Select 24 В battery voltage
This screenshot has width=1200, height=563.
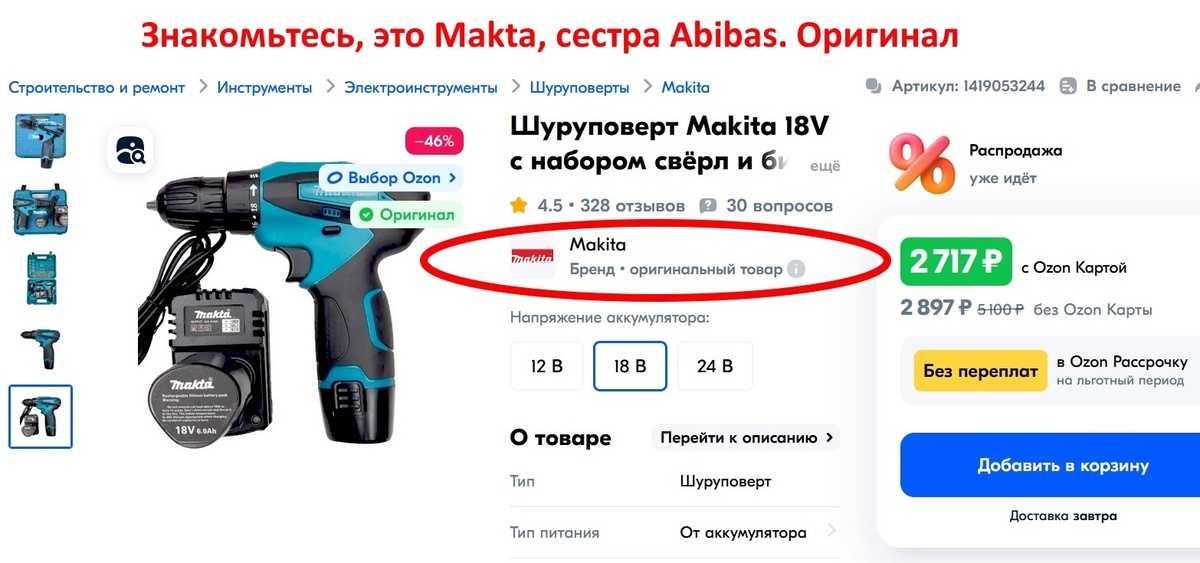click(x=715, y=366)
